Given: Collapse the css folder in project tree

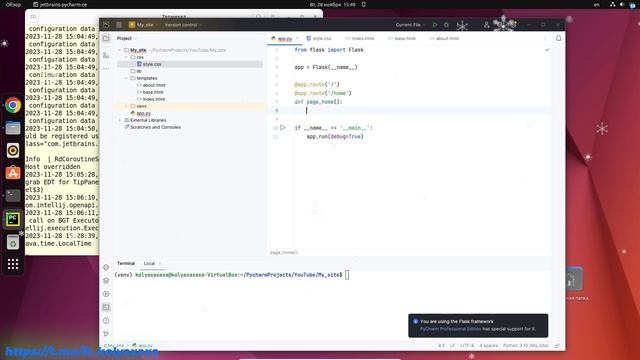Looking at the screenshot, I should click(126, 57).
